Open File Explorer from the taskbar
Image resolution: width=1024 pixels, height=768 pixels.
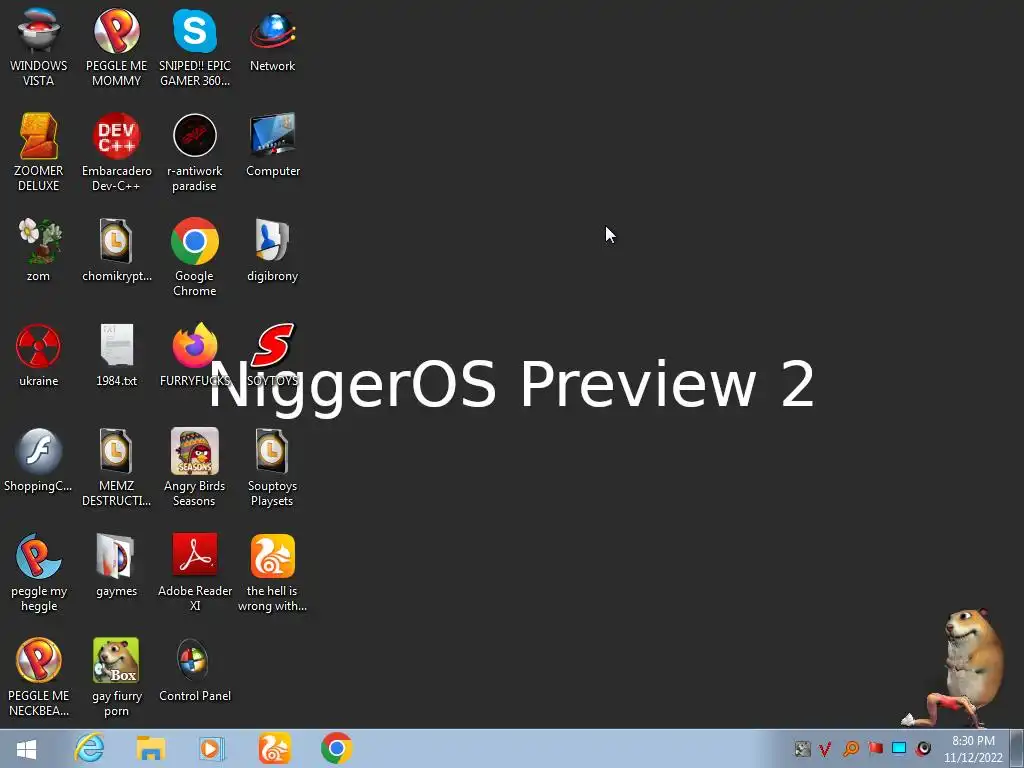(x=151, y=748)
